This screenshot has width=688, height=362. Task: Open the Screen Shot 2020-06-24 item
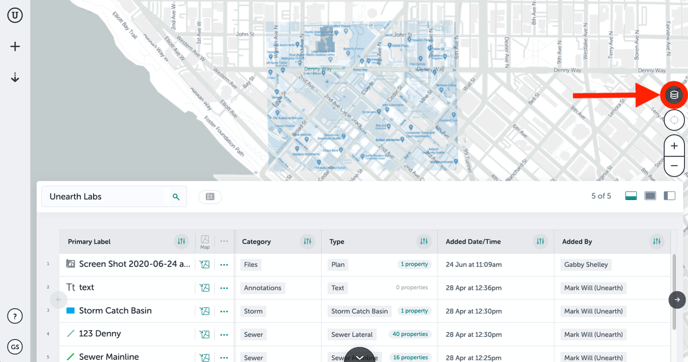point(135,264)
